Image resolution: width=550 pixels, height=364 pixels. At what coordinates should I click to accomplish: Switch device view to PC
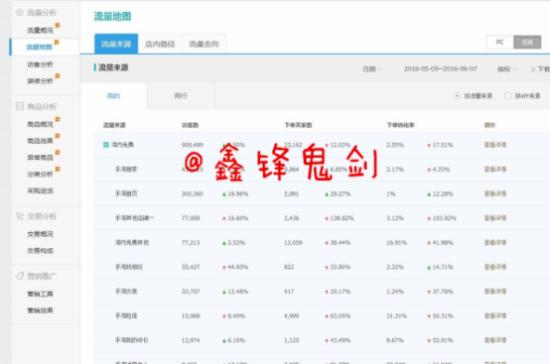point(500,42)
